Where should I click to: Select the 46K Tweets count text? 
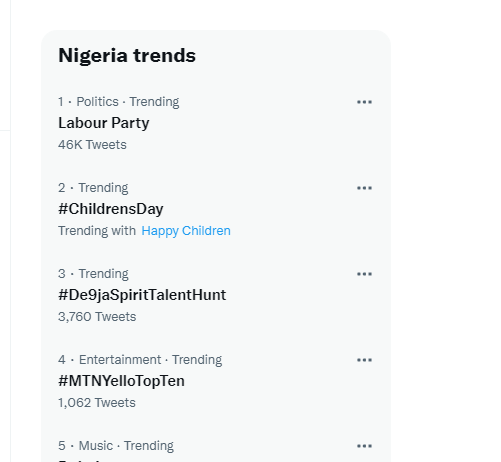pyautogui.click(x=92, y=145)
